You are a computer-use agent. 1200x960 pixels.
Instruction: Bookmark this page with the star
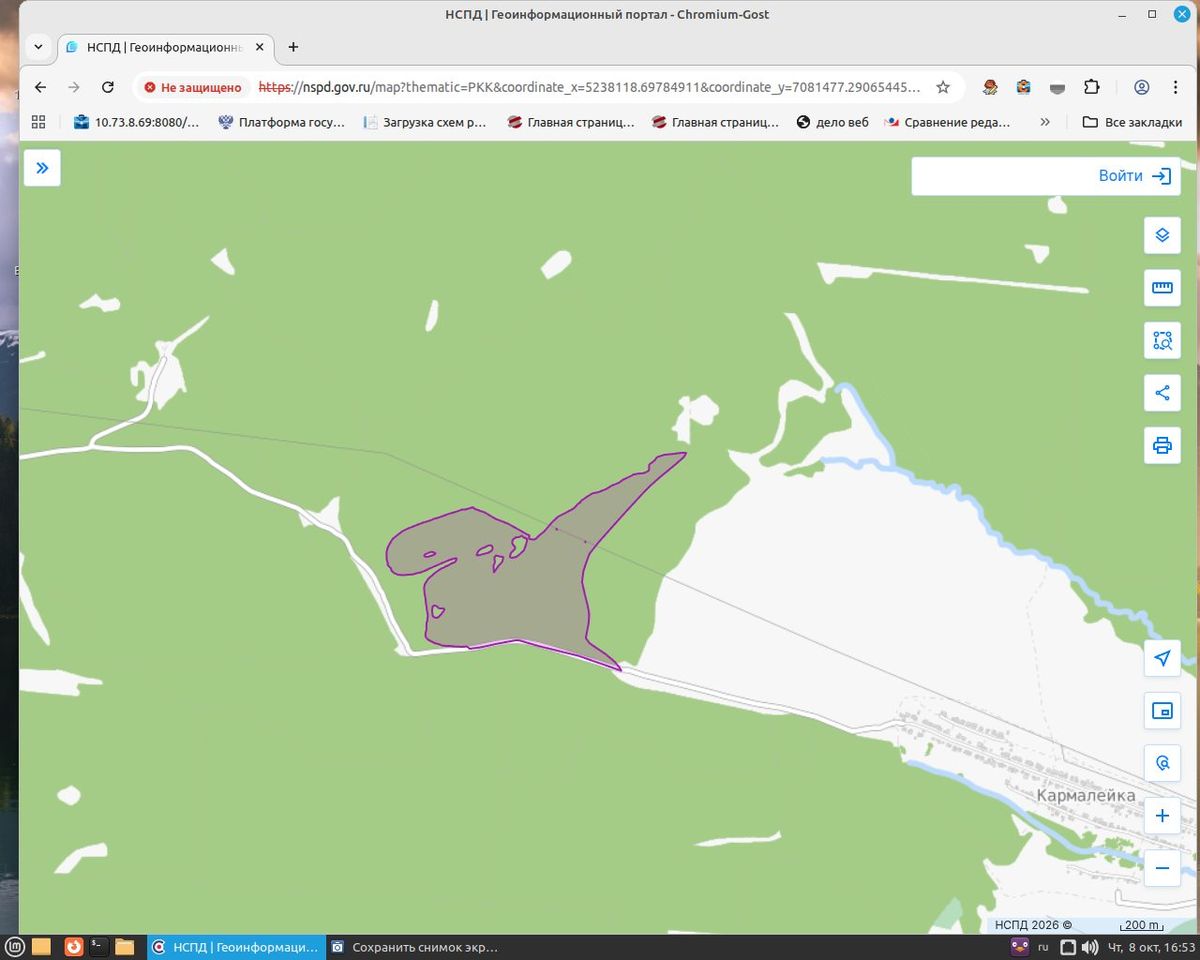pos(943,87)
